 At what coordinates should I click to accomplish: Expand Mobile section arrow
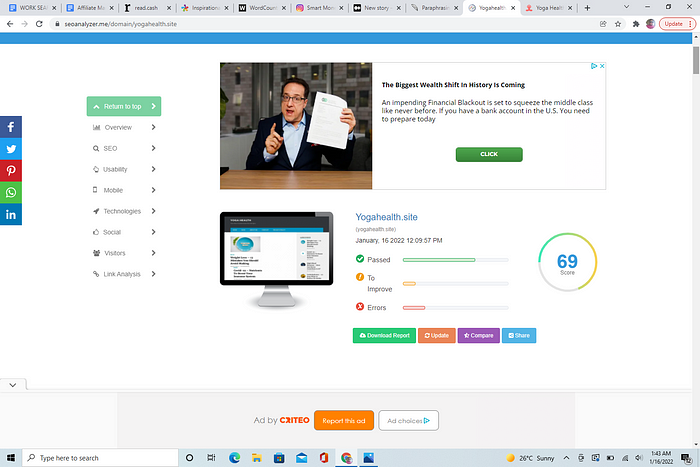pos(153,190)
